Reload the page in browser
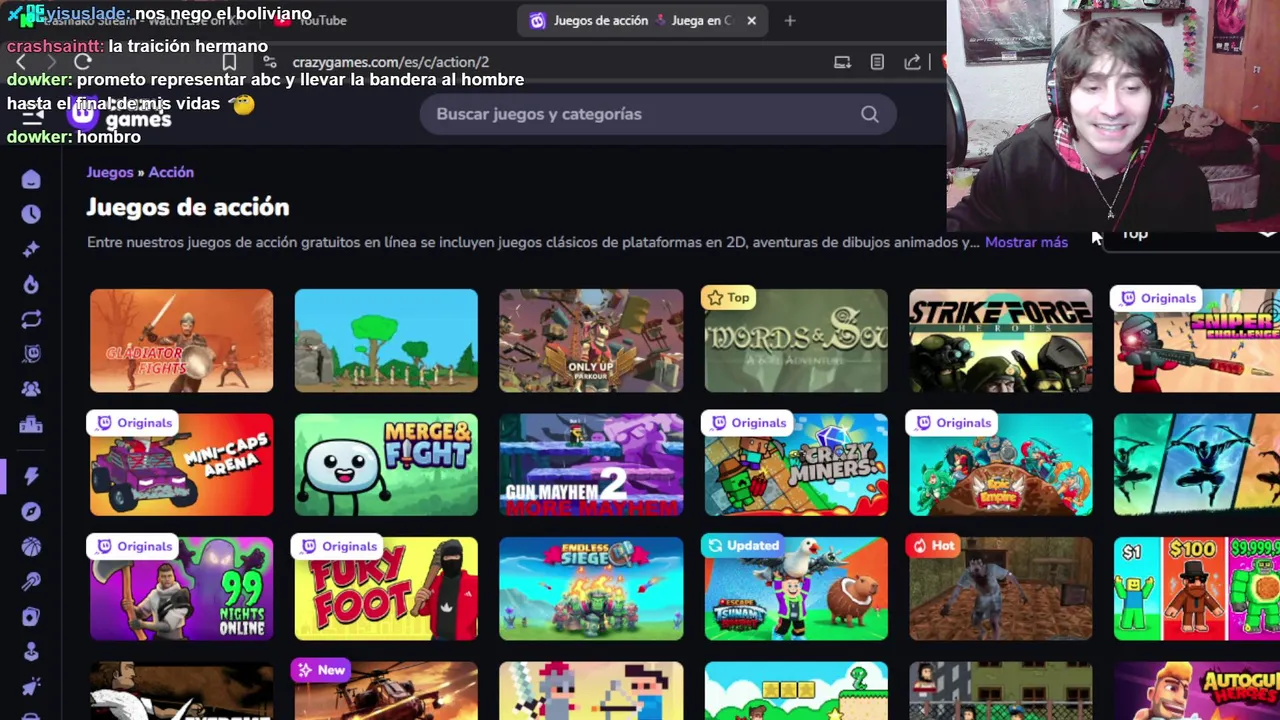Screen dimensions: 1280x720 click(83, 62)
